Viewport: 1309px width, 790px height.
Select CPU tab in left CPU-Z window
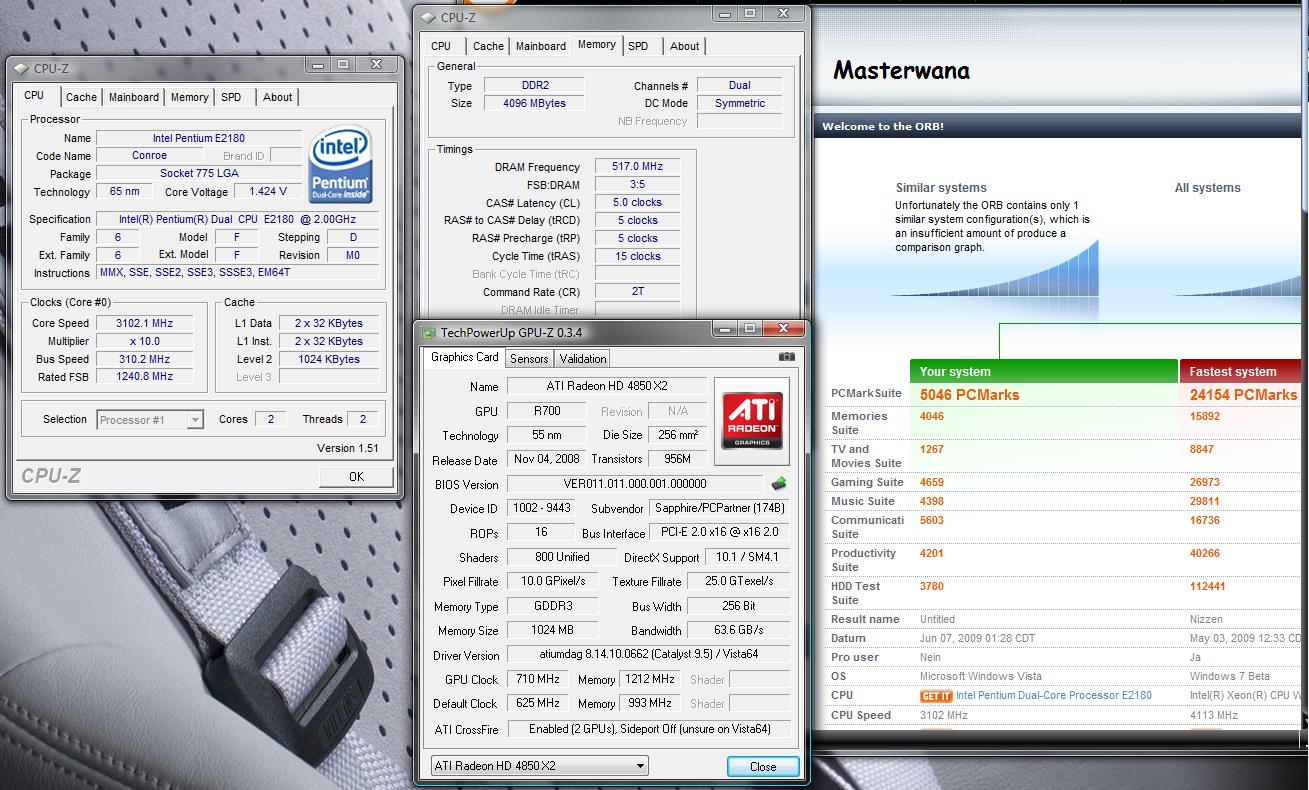34,95
